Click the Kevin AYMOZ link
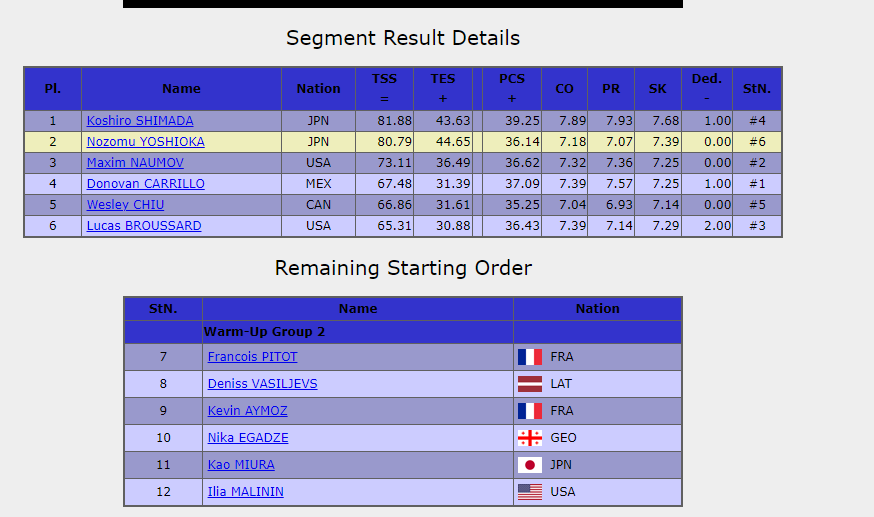The width and height of the screenshot is (874, 517). coord(246,411)
